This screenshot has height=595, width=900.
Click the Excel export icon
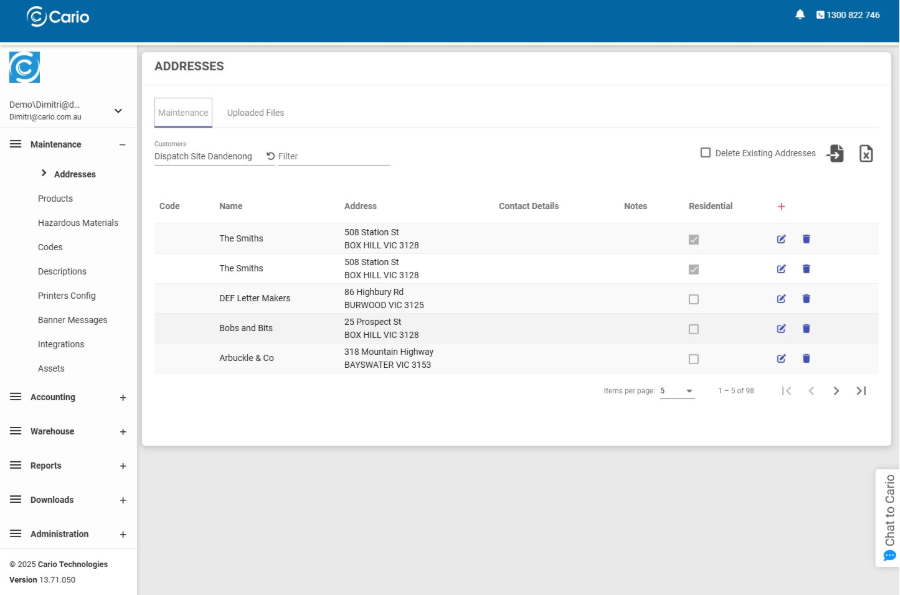tap(866, 153)
